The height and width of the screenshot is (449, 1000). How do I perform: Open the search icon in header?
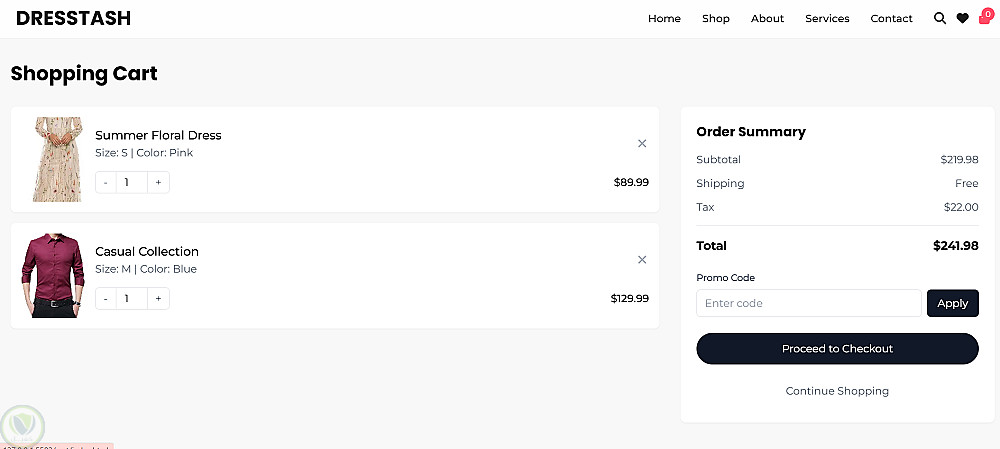click(939, 18)
